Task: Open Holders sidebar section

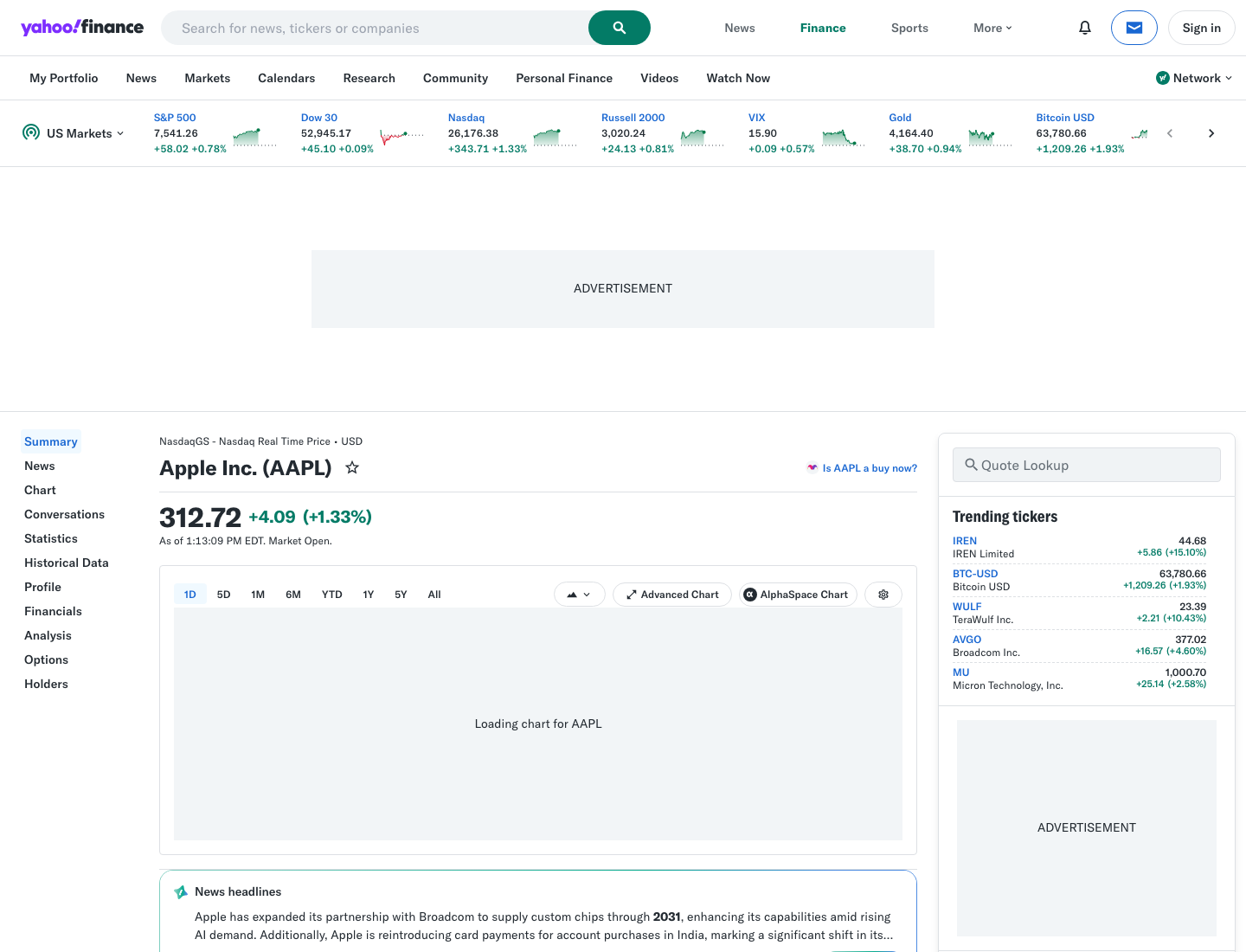Action: 46,684
